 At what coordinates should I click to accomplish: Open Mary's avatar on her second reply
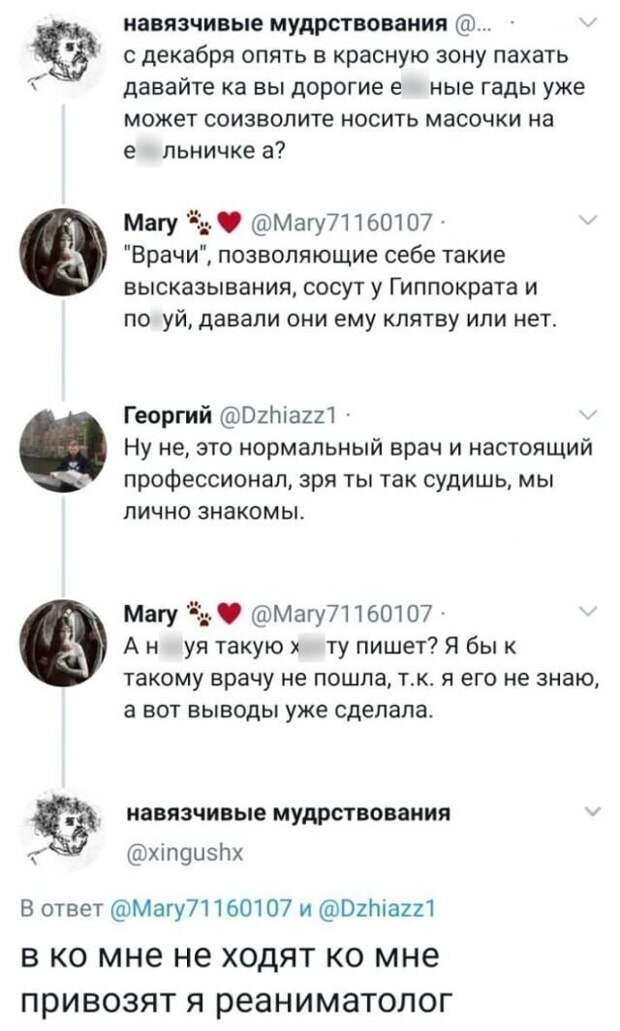[62, 644]
